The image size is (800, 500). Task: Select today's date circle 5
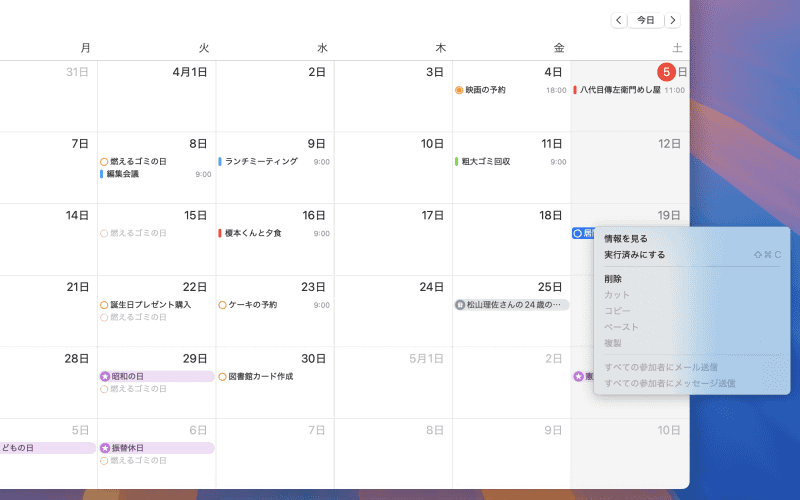coord(666,72)
